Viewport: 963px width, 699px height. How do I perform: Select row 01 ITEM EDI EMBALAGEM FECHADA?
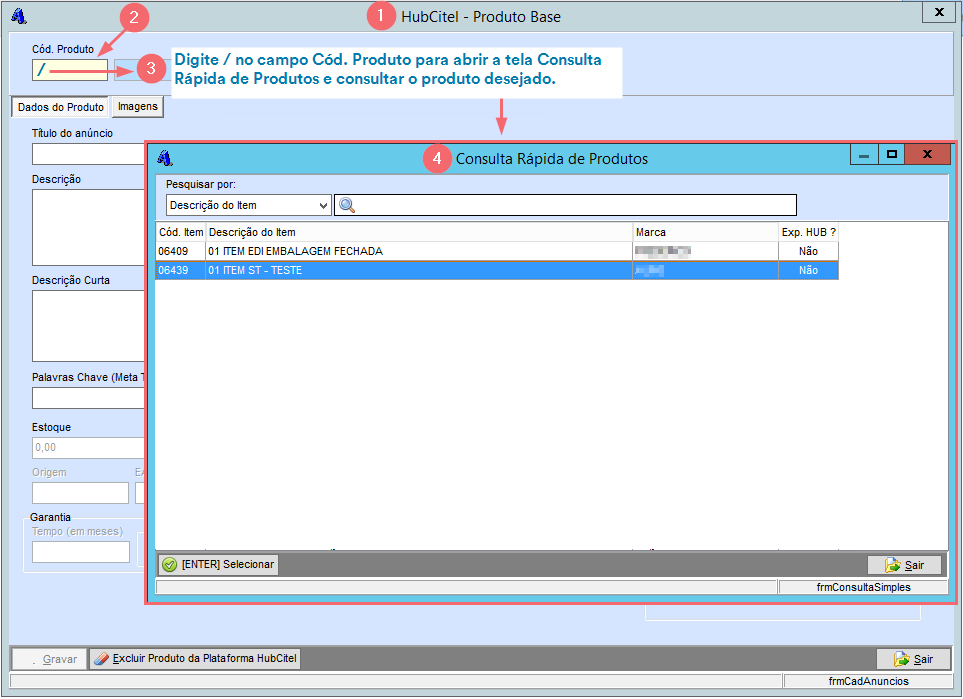pyautogui.click(x=497, y=251)
